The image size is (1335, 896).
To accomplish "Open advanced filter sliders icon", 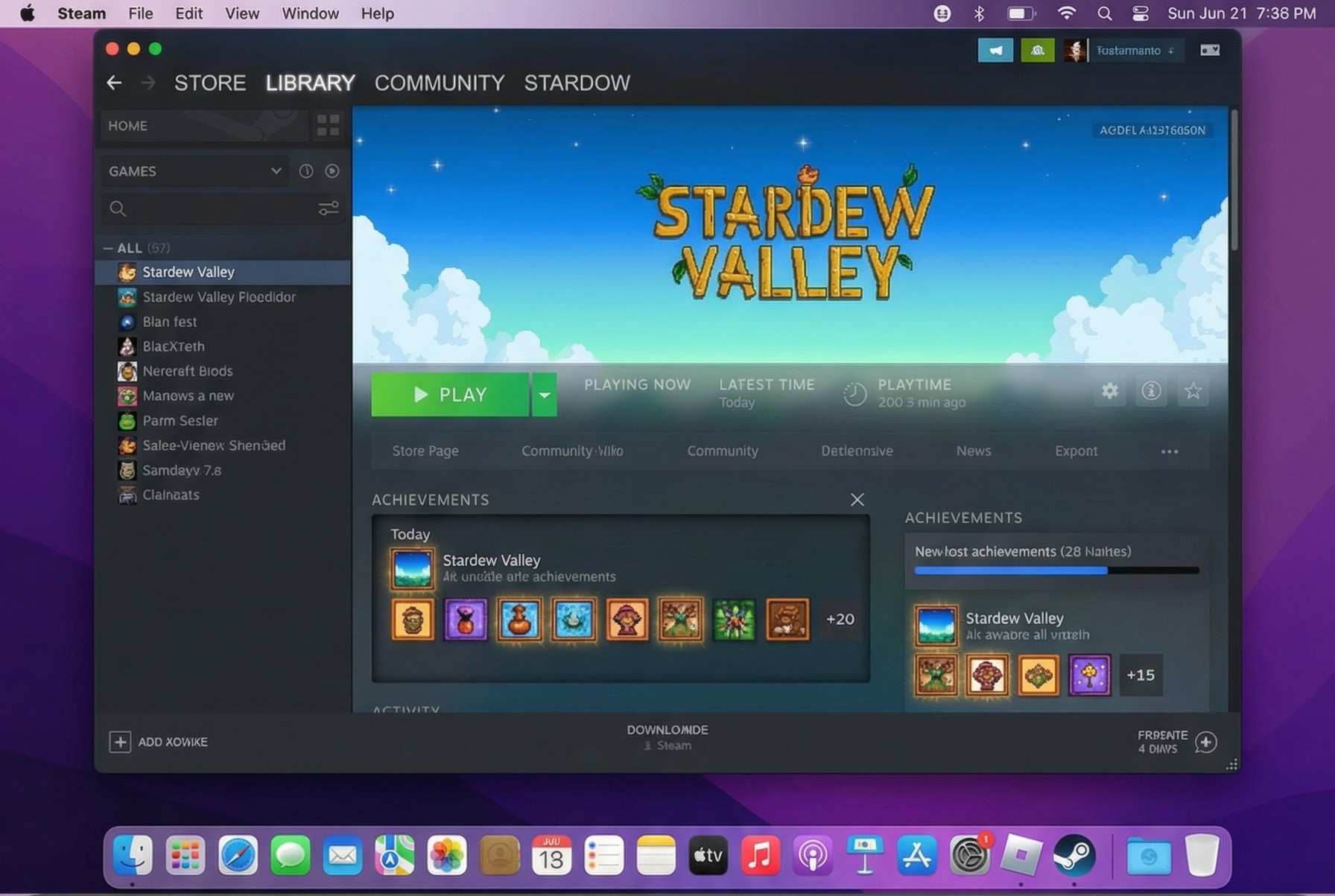I will 328,209.
